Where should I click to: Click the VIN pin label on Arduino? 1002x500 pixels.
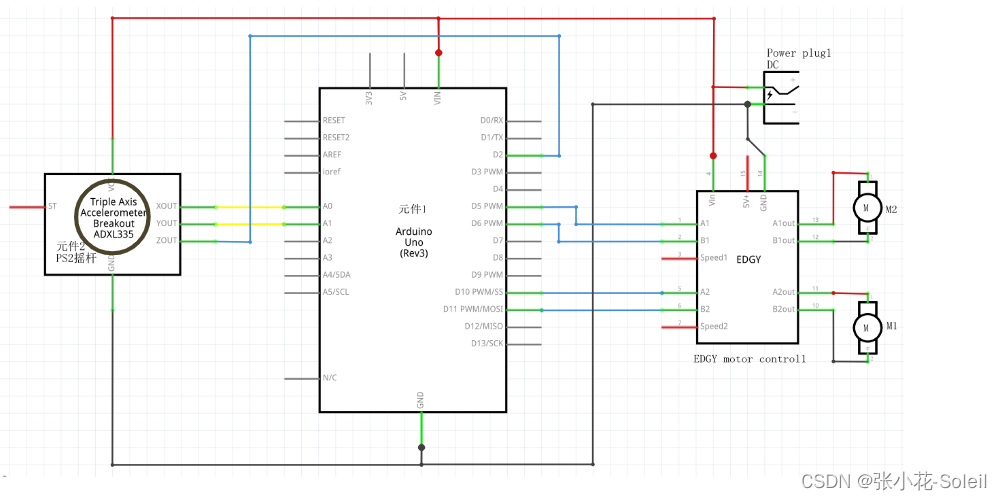click(x=438, y=98)
